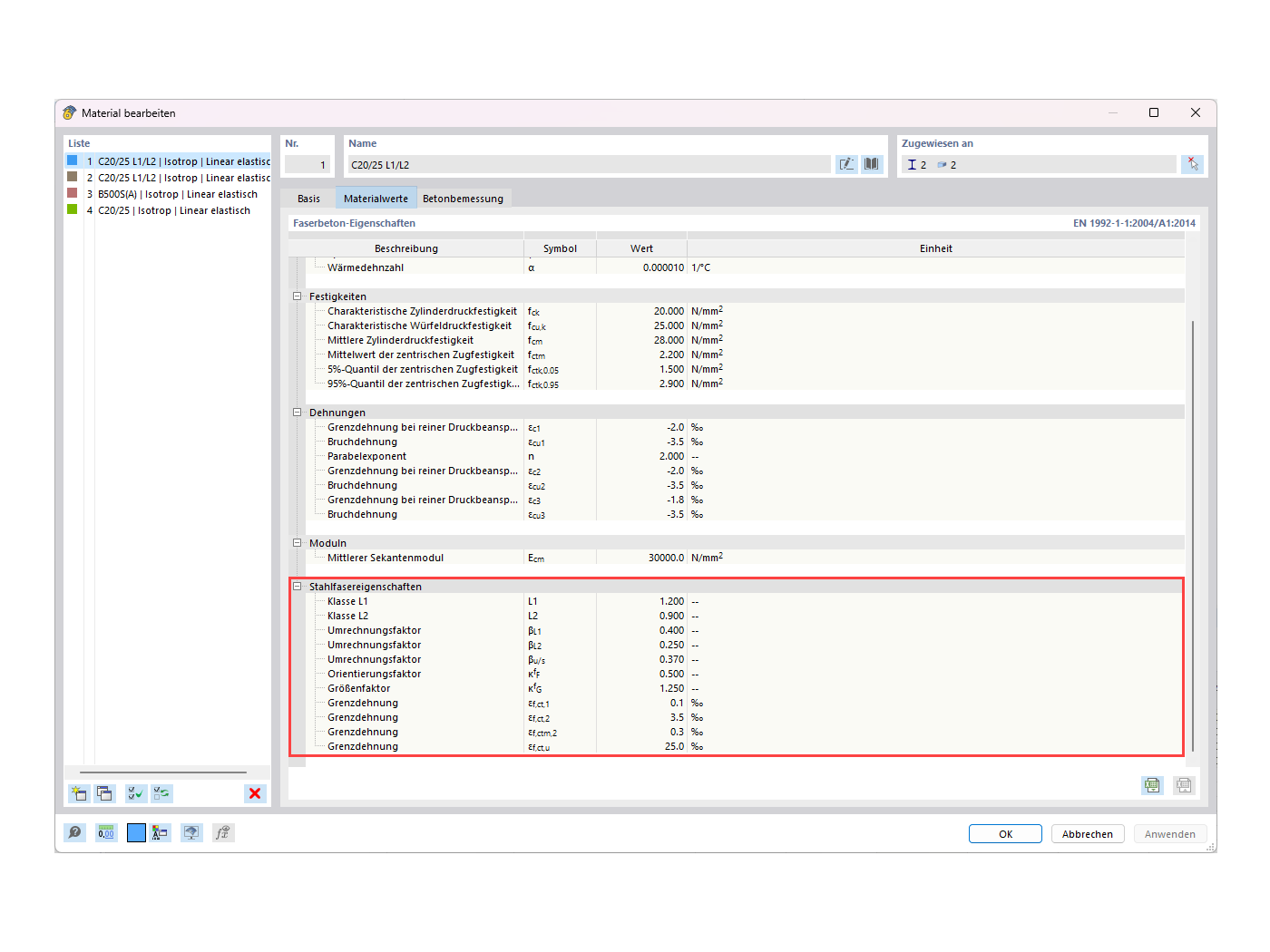Confirm changes with the OK button

(x=1005, y=833)
